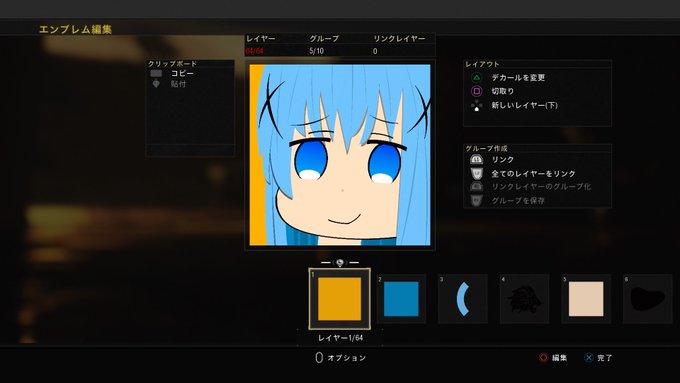Viewport: 680px width, 383px height.
Task: Choose リンク in group creation panel
Action: [x=502, y=160]
